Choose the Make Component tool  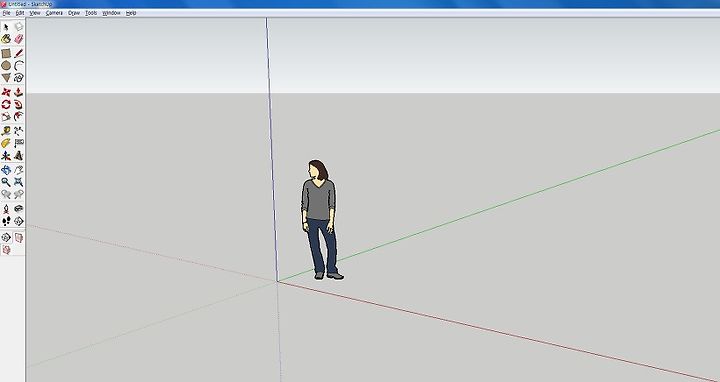pyautogui.click(x=19, y=27)
